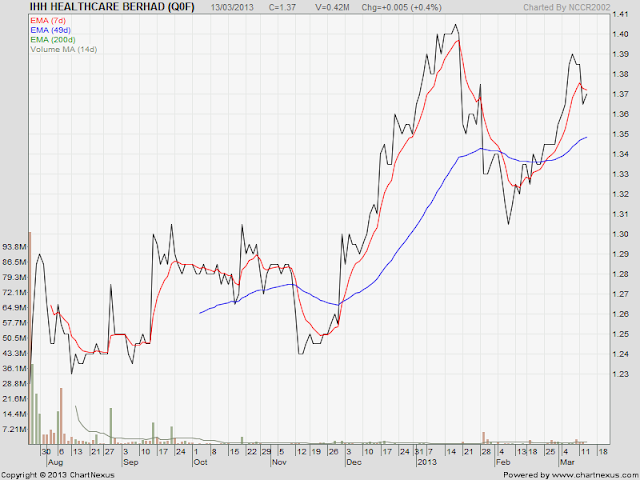Image resolution: width=640 pixels, height=480 pixels.
Task: Click the Aug month label
Action: pos(56,462)
